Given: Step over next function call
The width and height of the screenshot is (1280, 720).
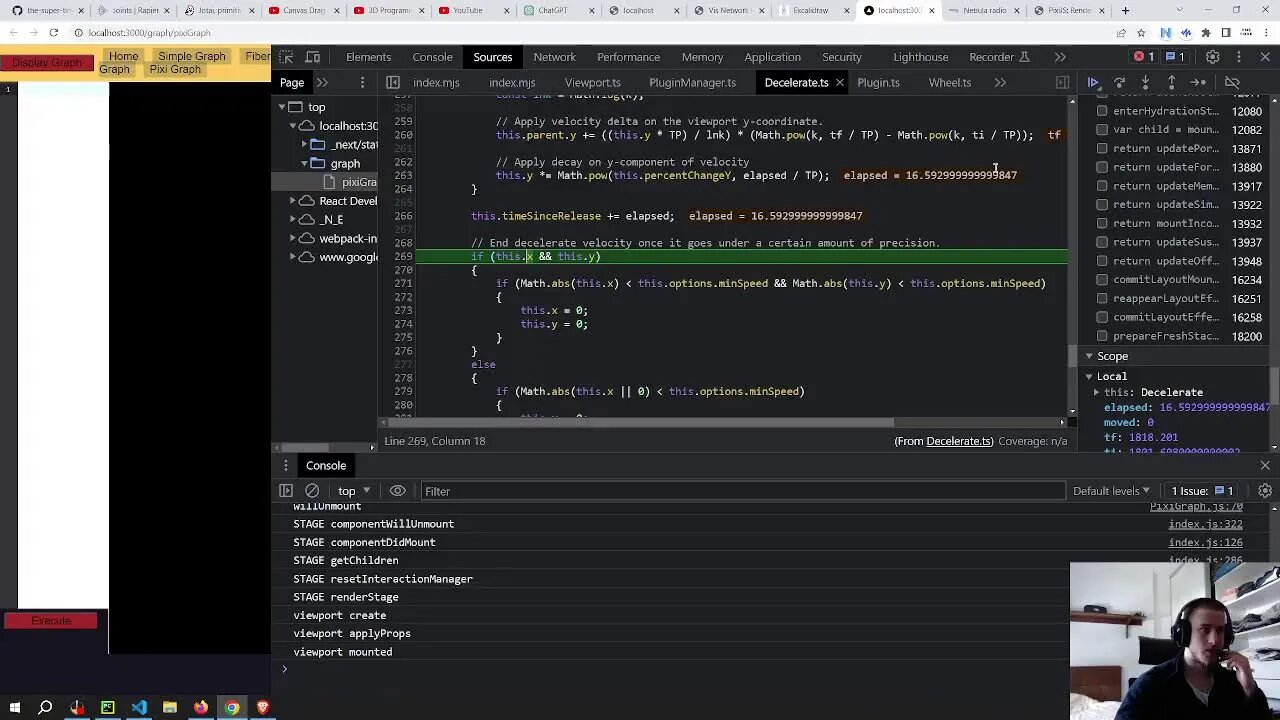Looking at the screenshot, I should tap(1120, 83).
